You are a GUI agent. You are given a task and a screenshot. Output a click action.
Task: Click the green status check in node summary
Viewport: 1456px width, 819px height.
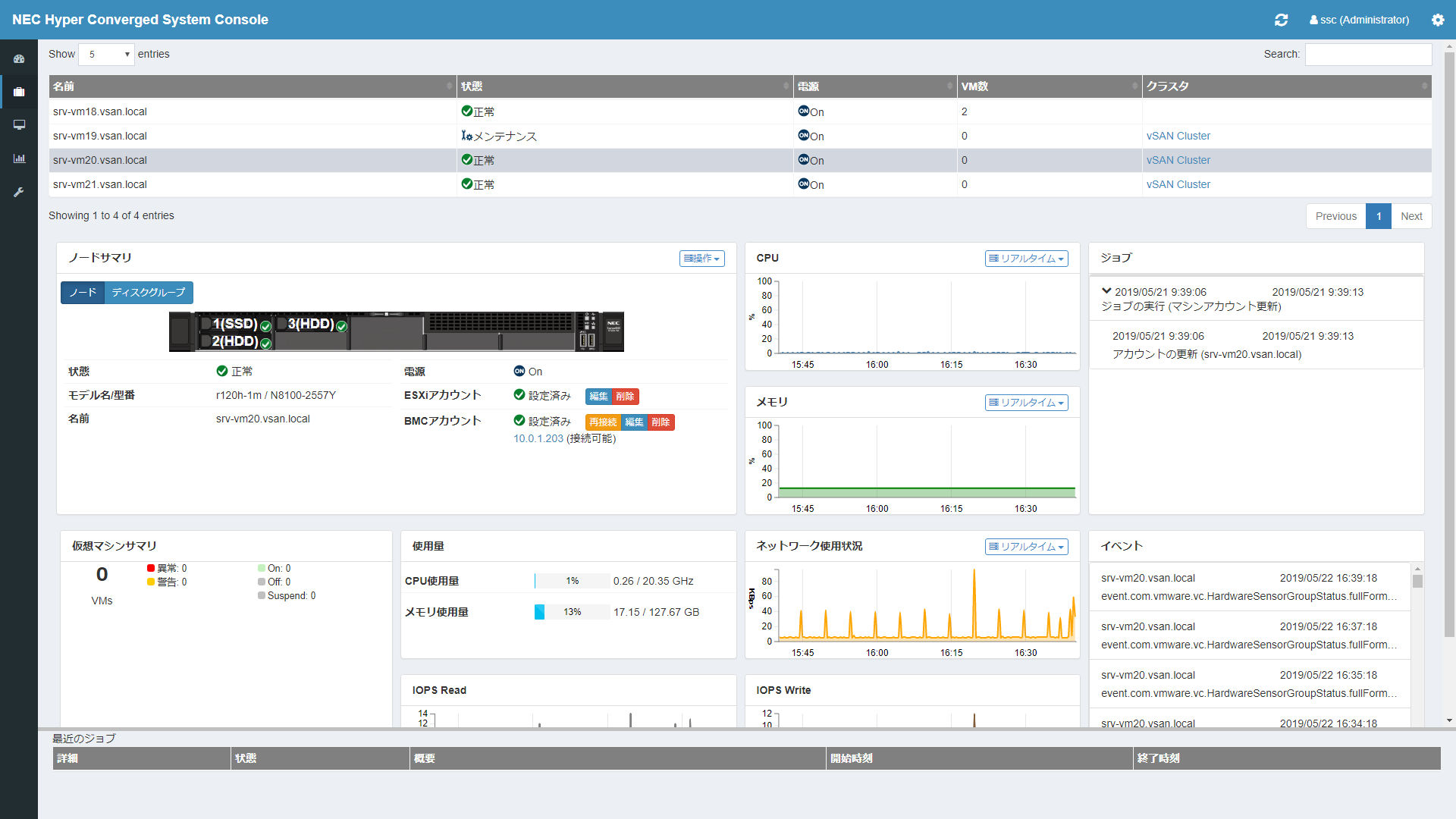(222, 371)
